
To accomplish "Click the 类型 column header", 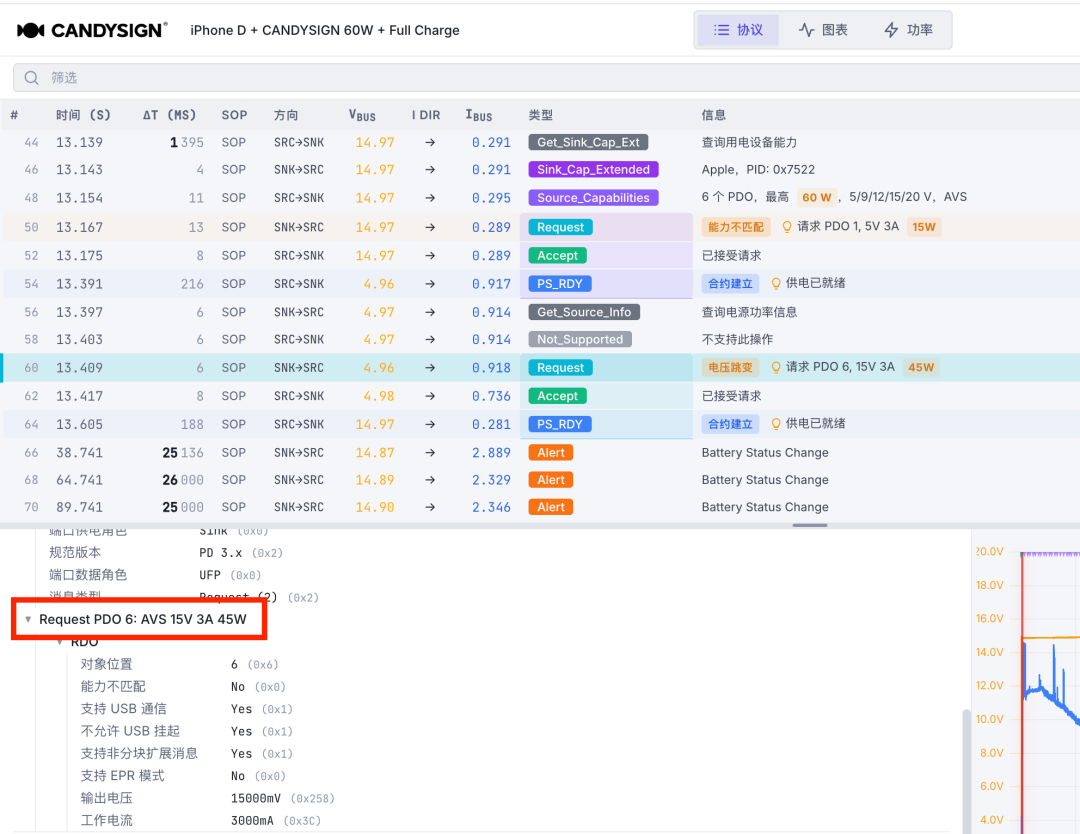I will tap(541, 115).
